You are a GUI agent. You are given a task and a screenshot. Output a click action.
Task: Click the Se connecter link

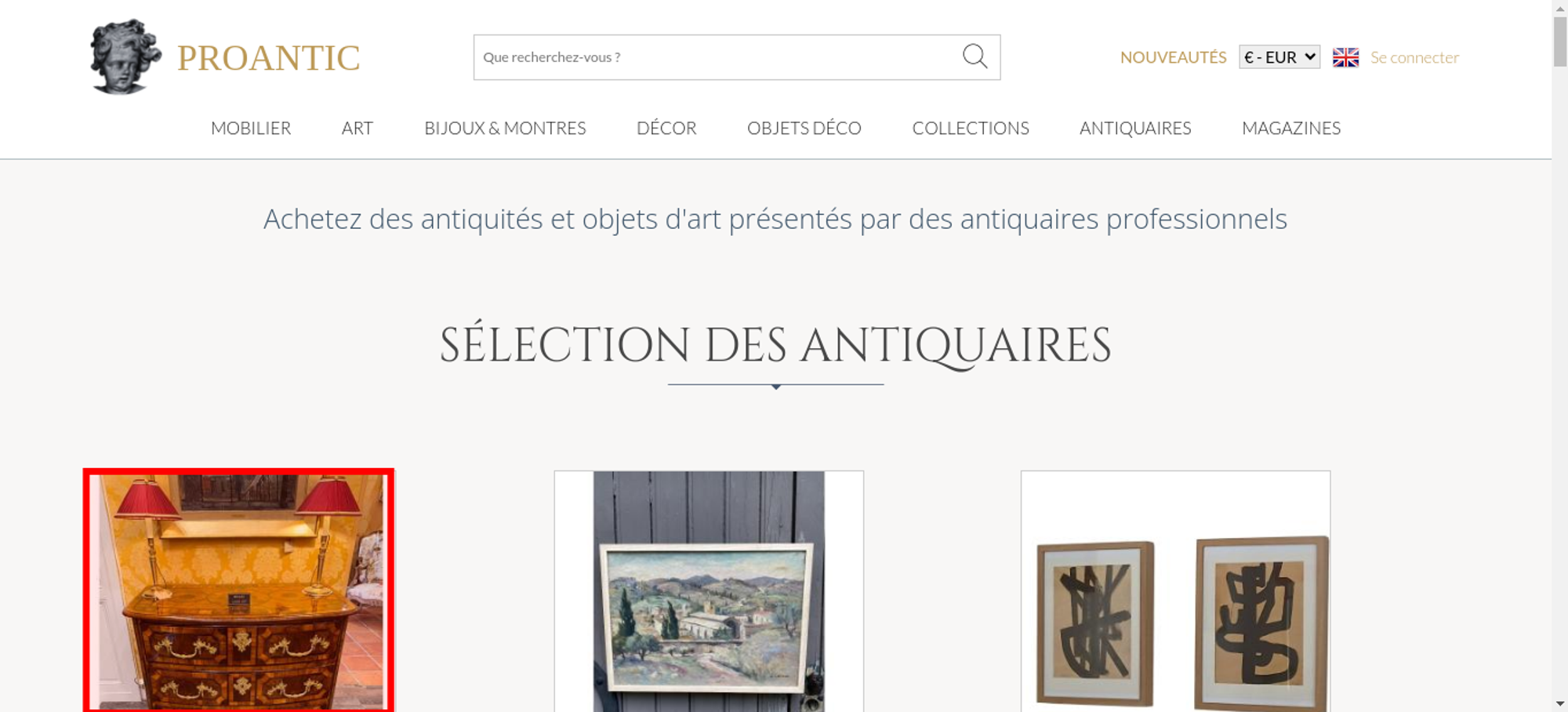coord(1414,57)
